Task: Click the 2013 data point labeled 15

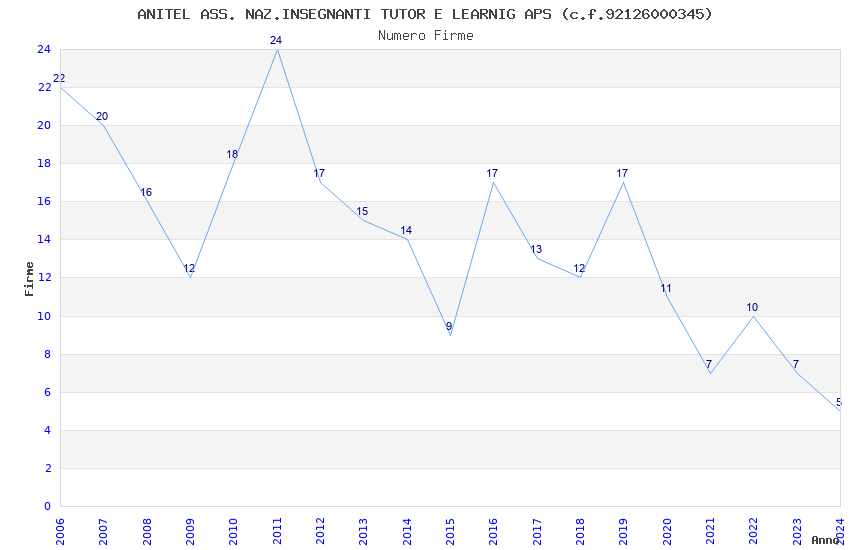Action: tap(362, 211)
